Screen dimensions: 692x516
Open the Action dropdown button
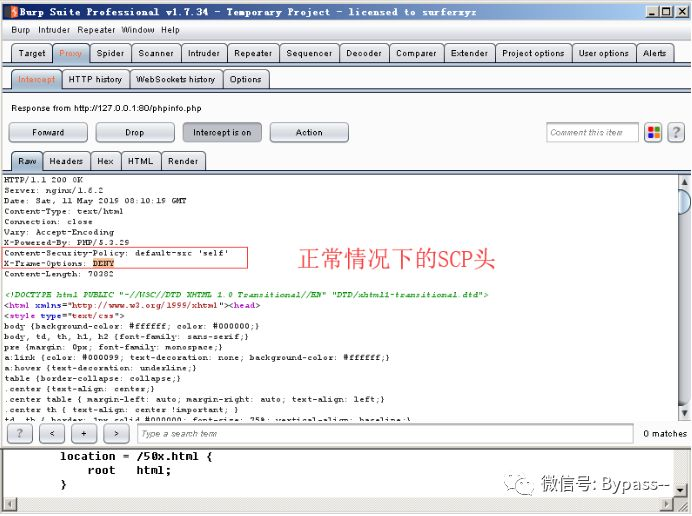tap(309, 132)
